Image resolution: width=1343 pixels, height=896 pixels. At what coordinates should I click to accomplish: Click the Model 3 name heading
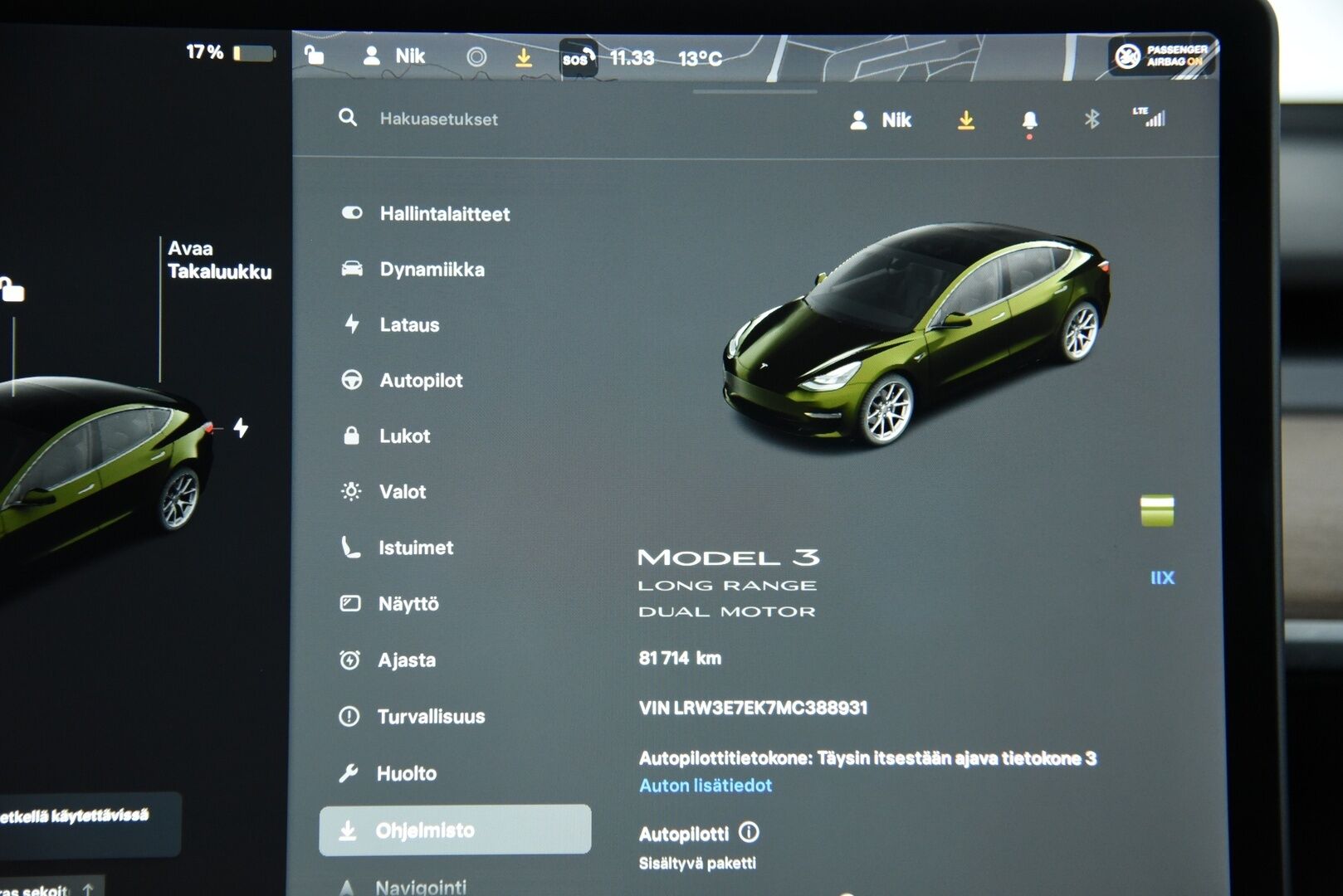[728, 557]
